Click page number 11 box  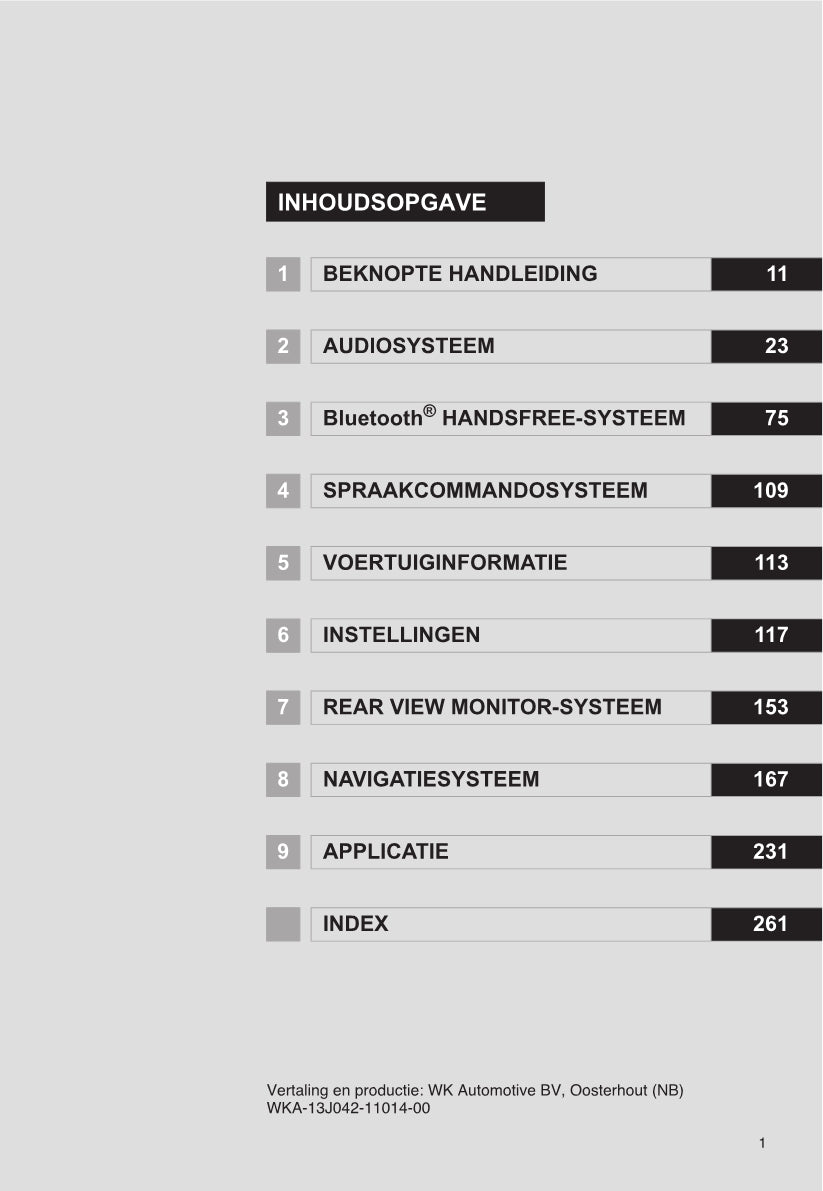(767, 274)
